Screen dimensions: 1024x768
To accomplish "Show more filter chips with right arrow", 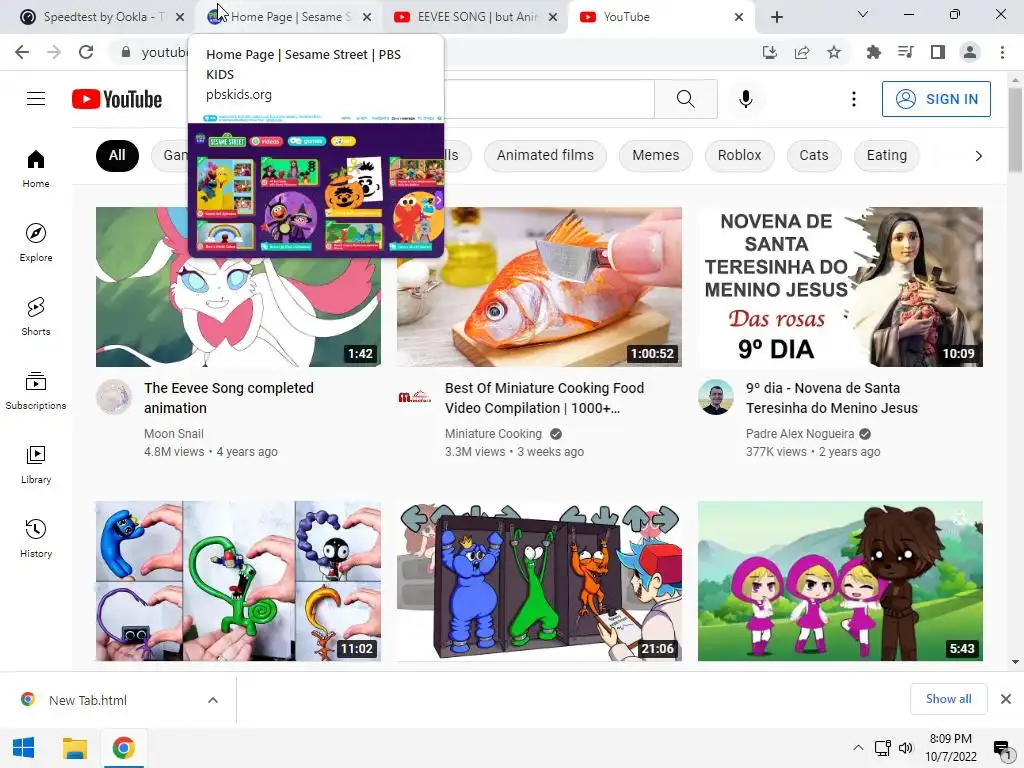I will coord(978,156).
